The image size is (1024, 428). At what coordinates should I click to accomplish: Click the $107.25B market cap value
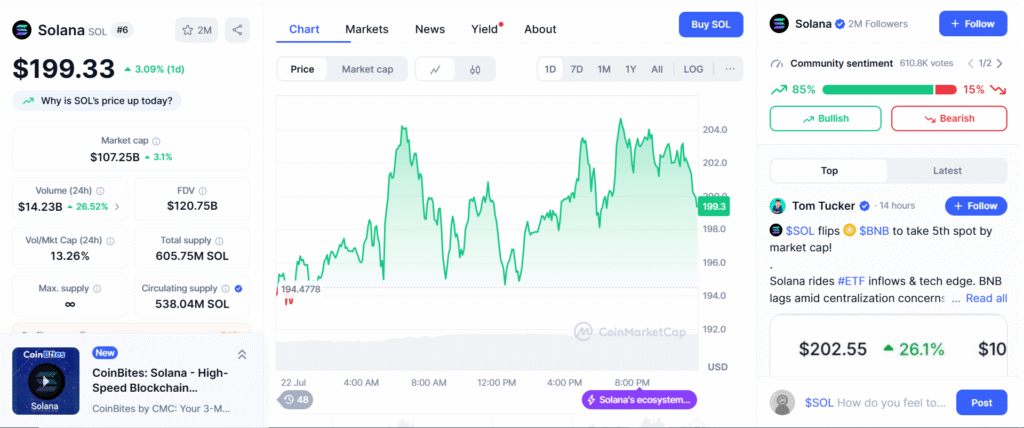[x=115, y=157]
